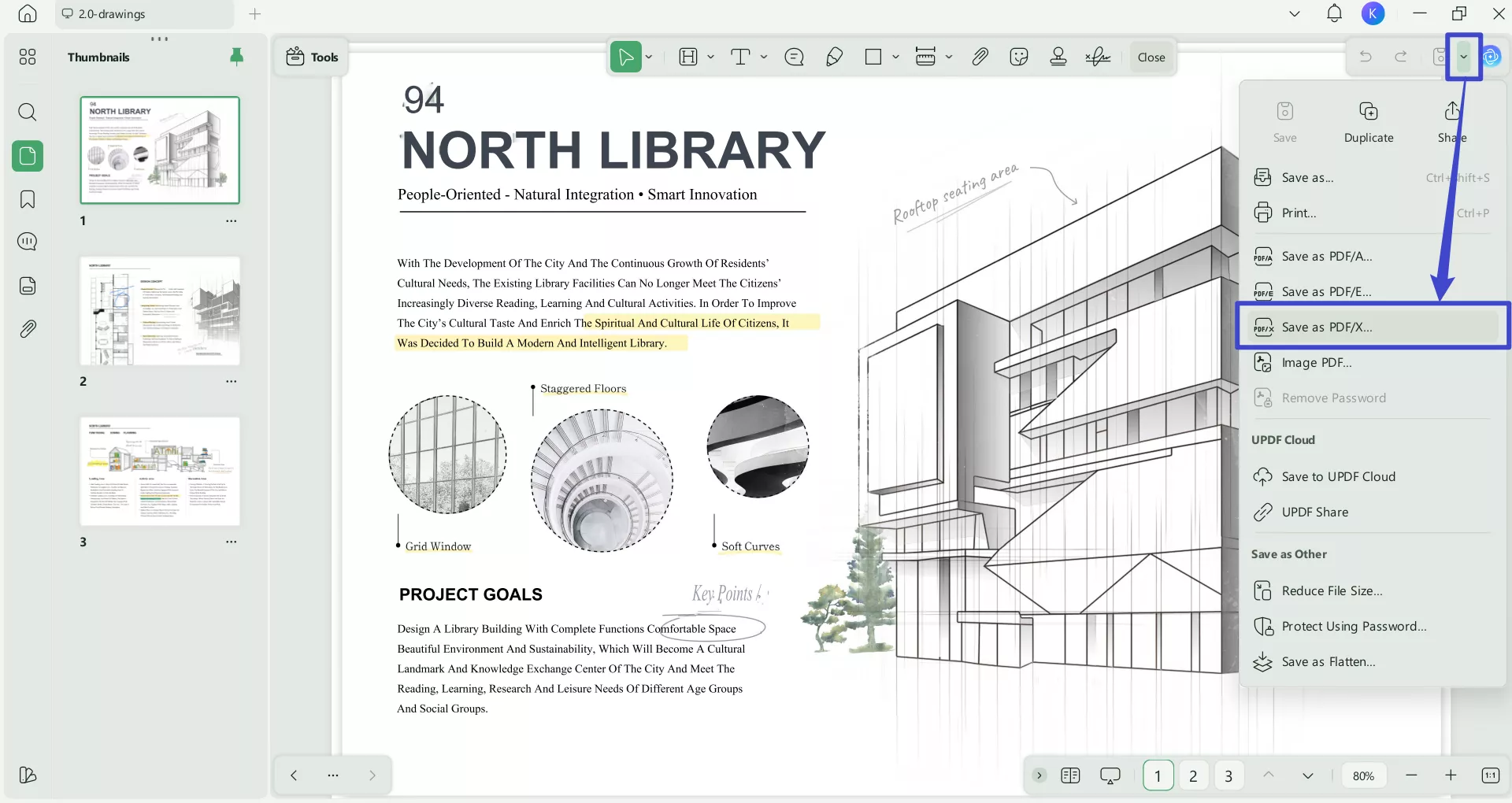Open the measurement tool dropdown
The height and width of the screenshot is (803, 1512).
point(949,57)
